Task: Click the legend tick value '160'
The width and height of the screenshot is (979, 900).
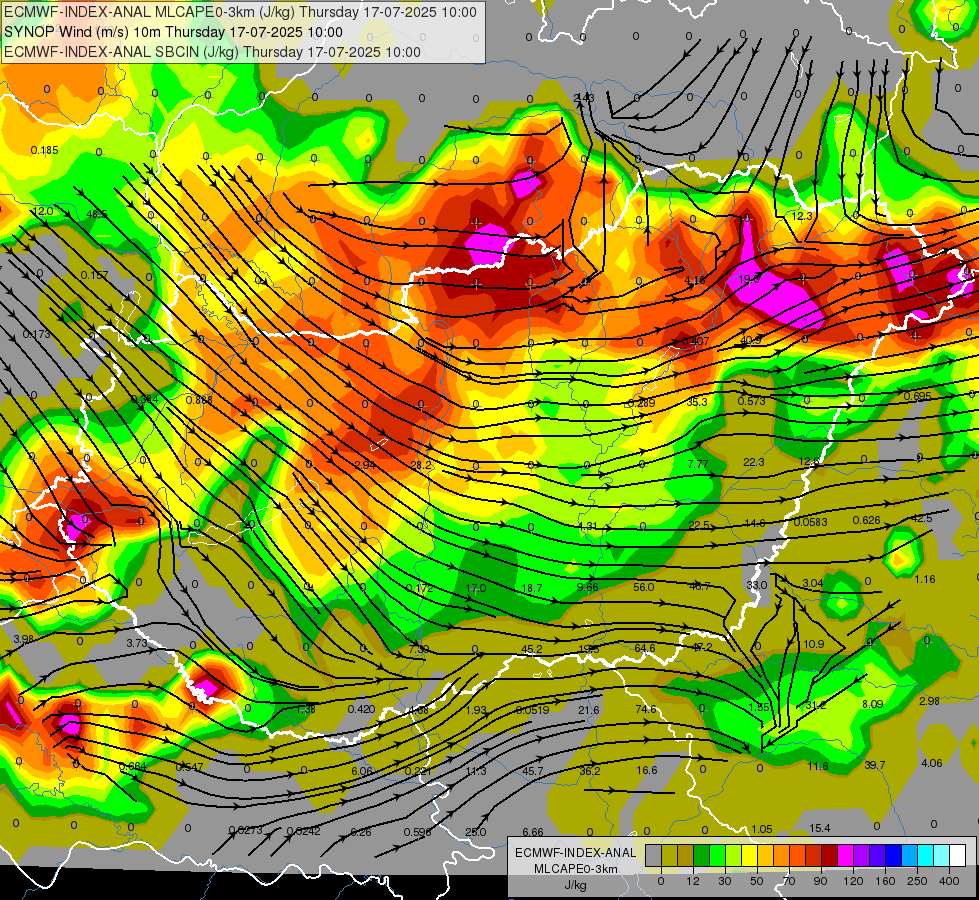Action: [x=885, y=881]
